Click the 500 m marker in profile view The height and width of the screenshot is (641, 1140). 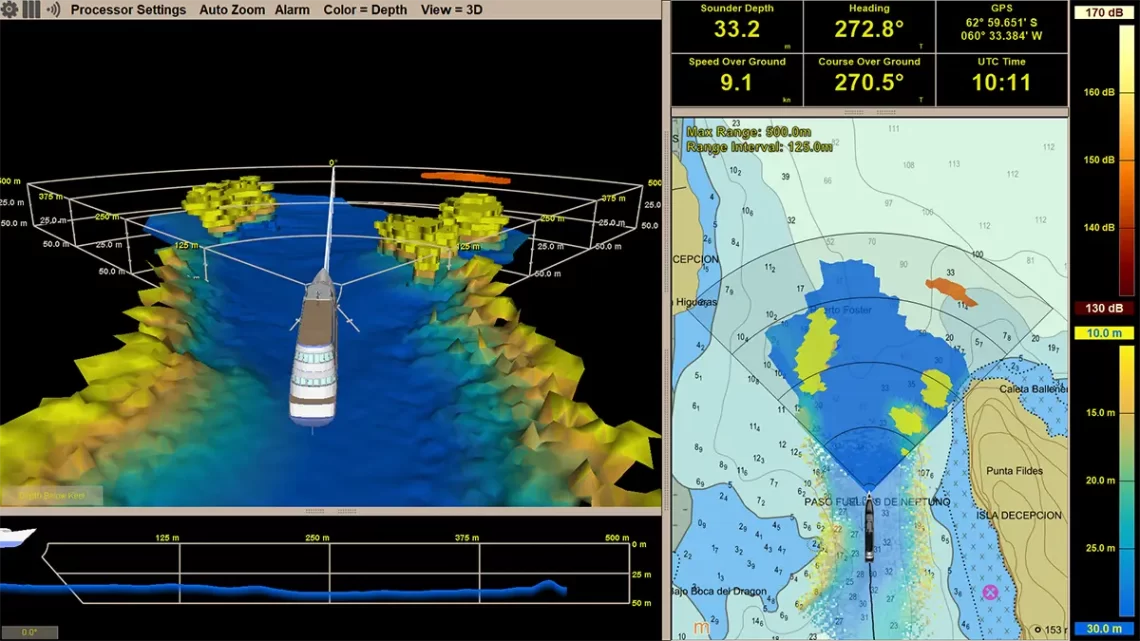pyautogui.click(x=617, y=538)
